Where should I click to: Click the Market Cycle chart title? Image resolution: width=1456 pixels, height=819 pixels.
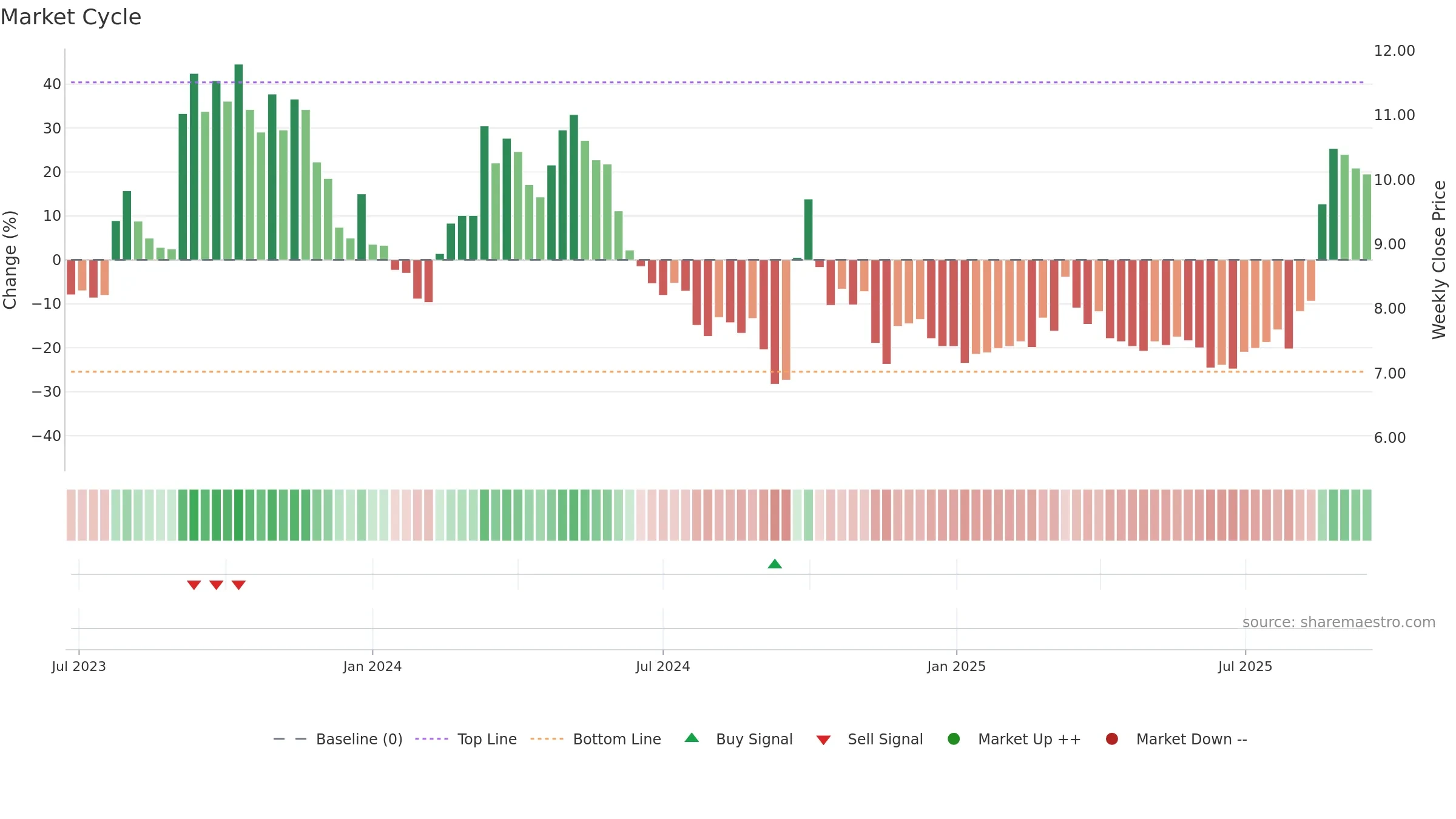click(x=71, y=17)
